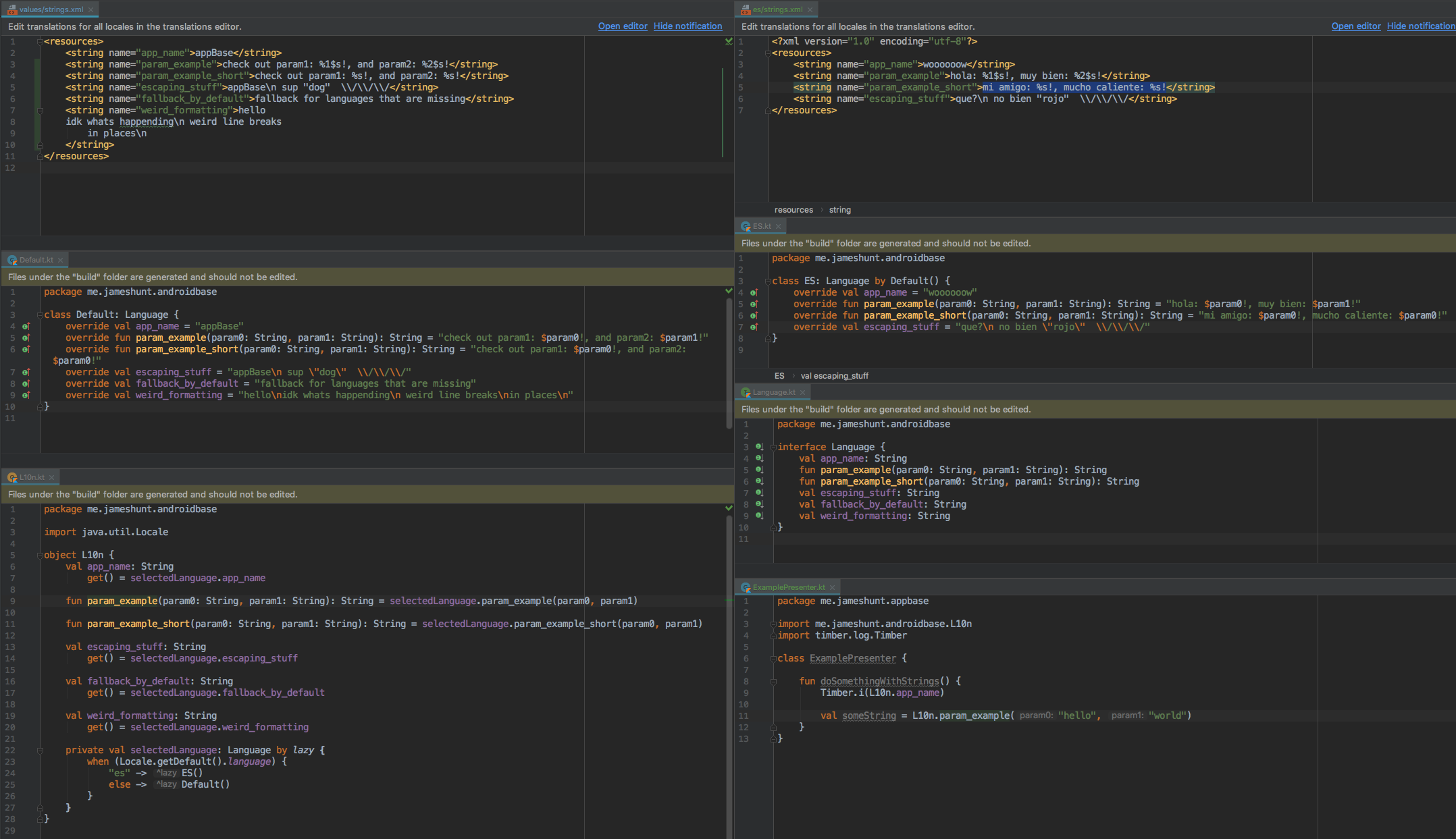Click the 'val escaping_stuff' breadcrumb in ES.kt
The width and height of the screenshot is (1456, 839).
coord(834,376)
